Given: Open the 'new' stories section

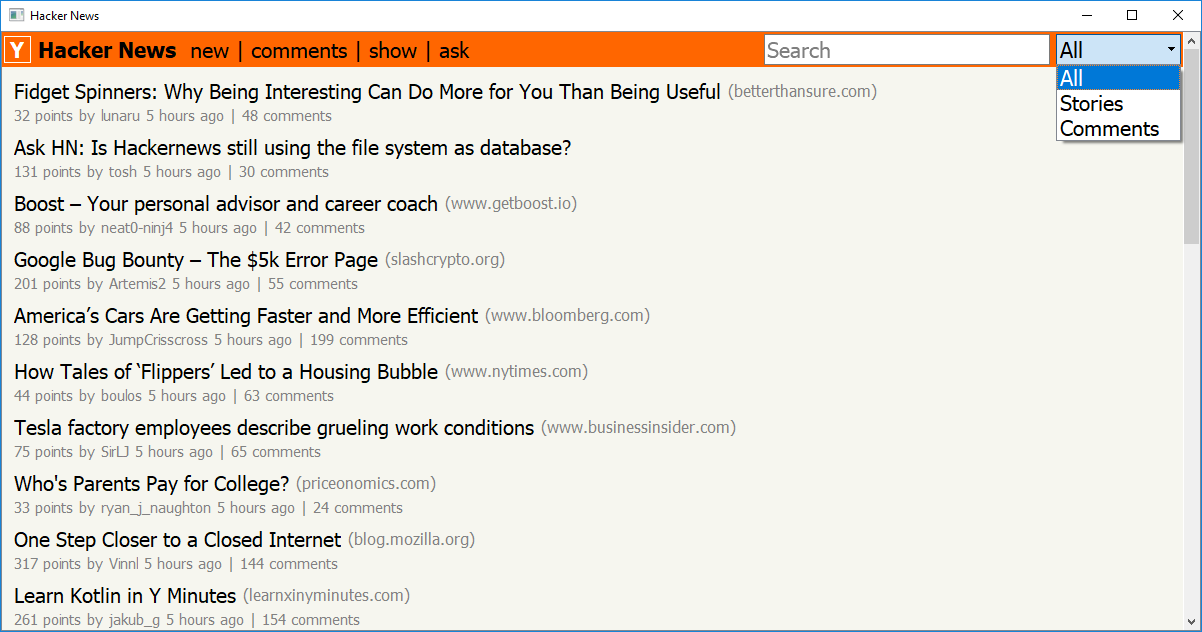Looking at the screenshot, I should point(210,51).
